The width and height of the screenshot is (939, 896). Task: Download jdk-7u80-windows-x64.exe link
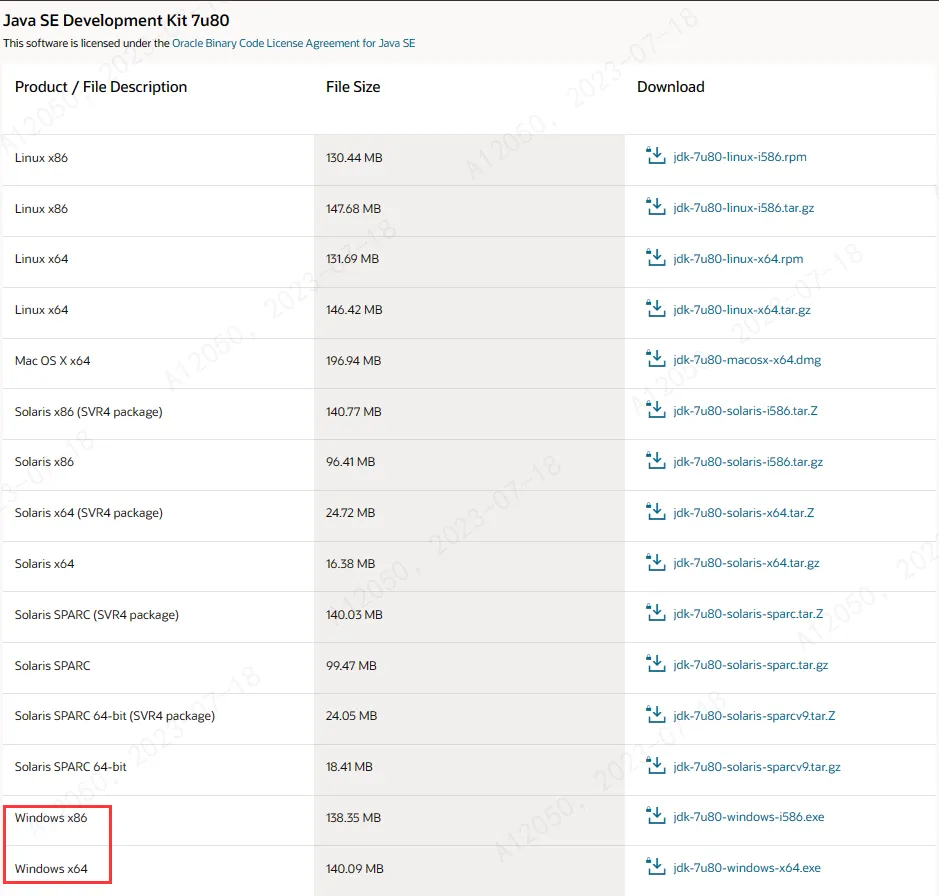[747, 868]
